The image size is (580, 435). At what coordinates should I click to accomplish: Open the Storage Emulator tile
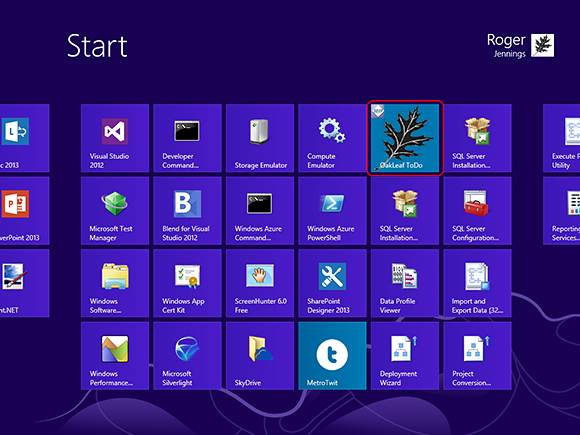260,138
